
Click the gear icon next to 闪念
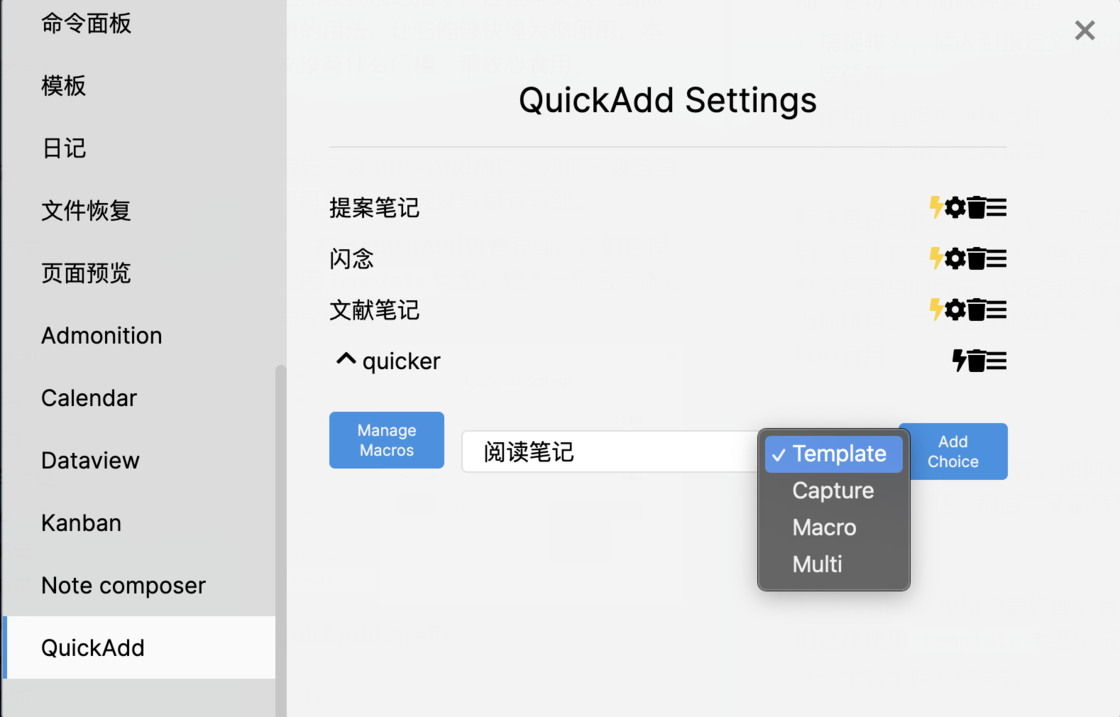tap(955, 259)
